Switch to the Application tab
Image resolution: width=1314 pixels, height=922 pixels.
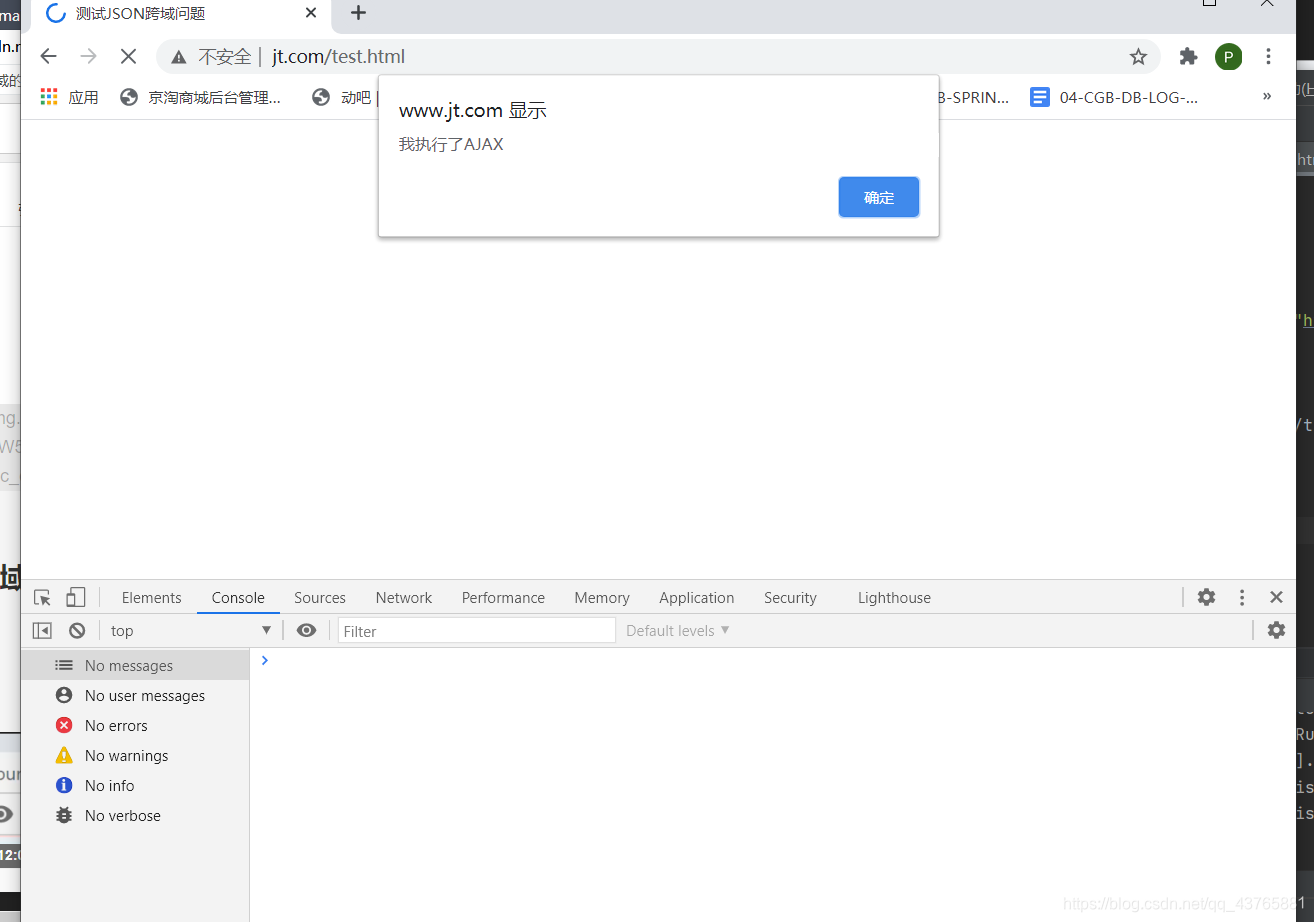pyautogui.click(x=697, y=598)
